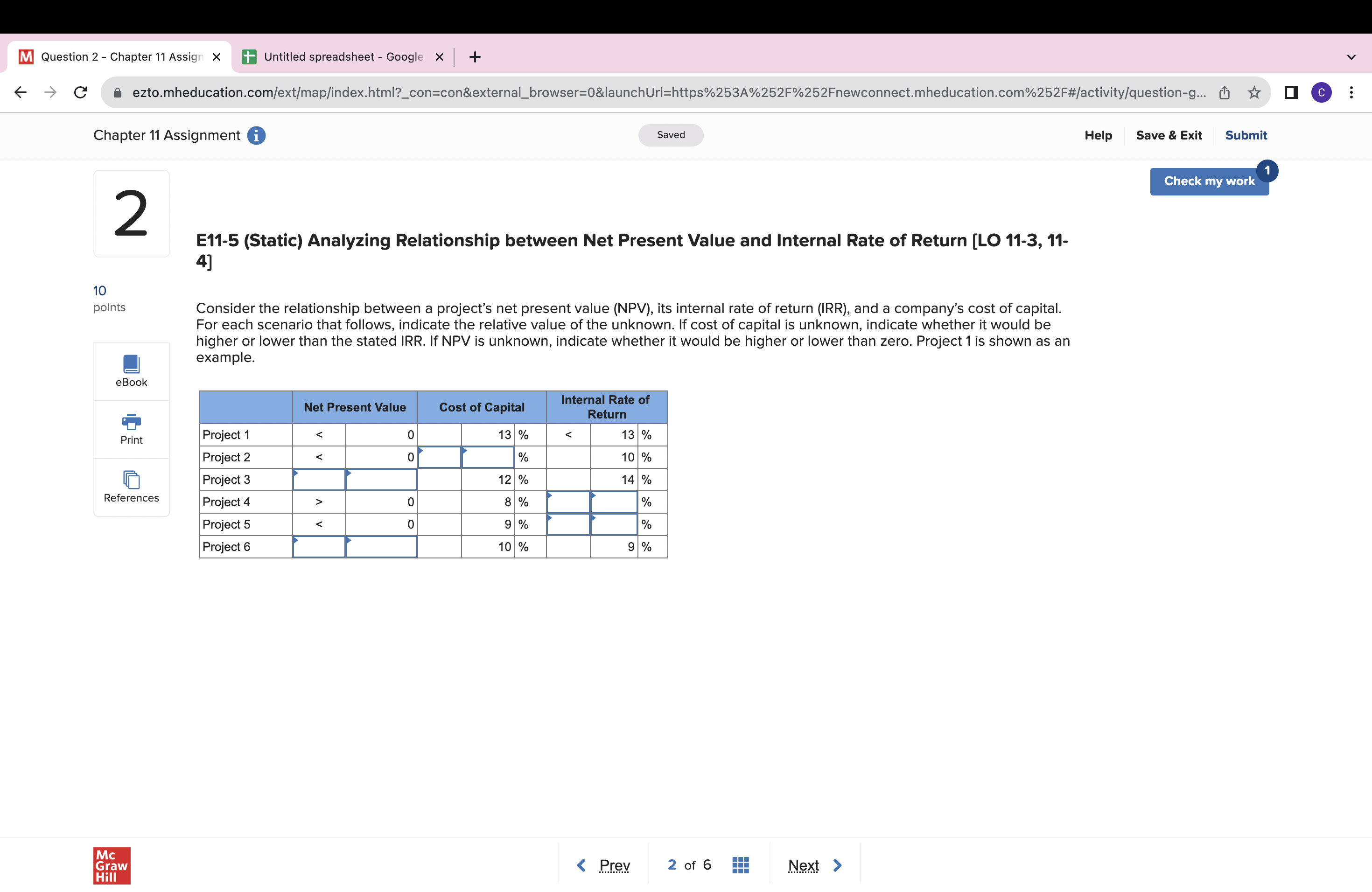Click the share page icon in address bar
This screenshot has height=892, width=1372.
click(x=1225, y=93)
